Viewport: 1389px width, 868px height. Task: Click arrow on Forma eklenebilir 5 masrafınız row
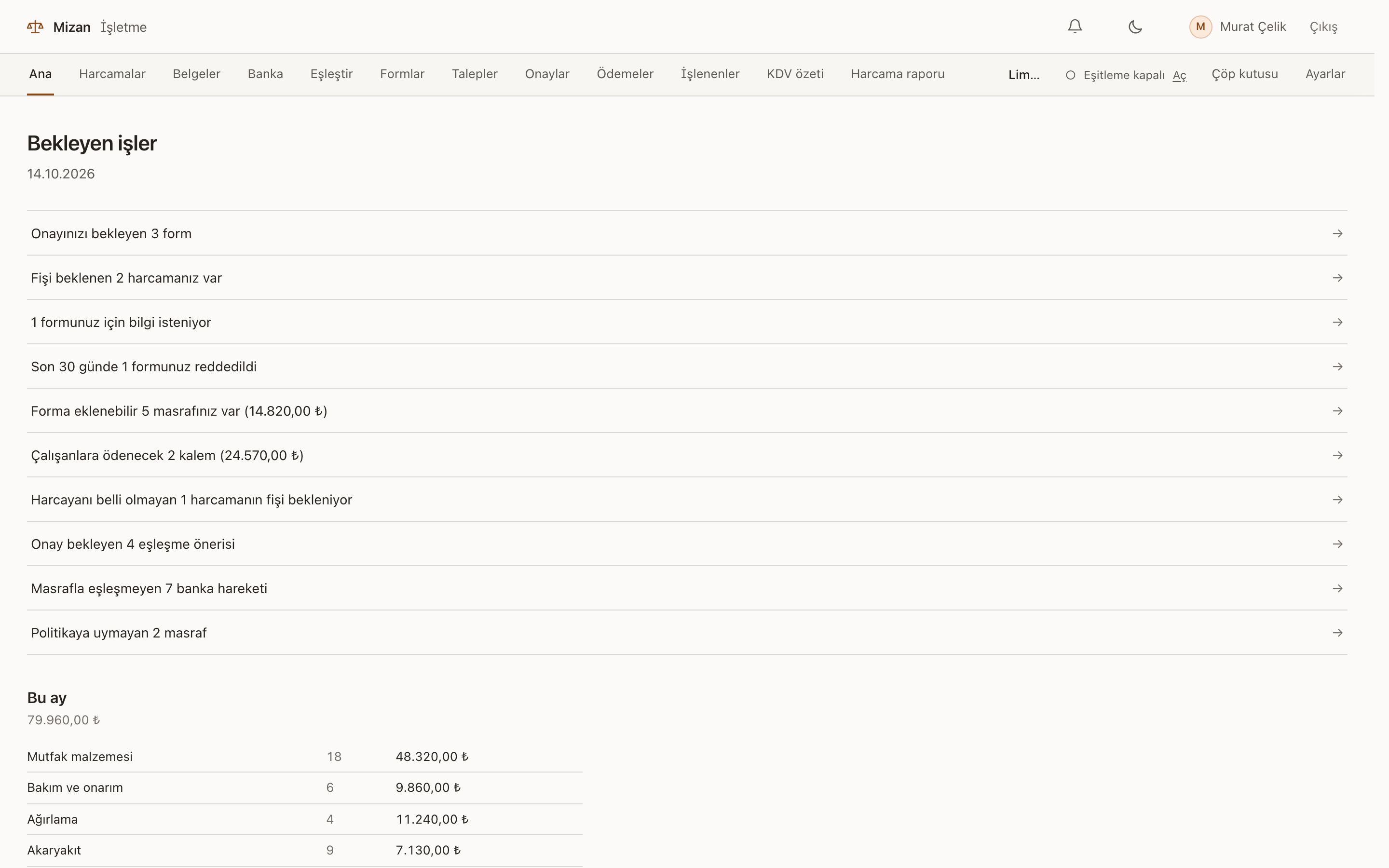click(1337, 411)
